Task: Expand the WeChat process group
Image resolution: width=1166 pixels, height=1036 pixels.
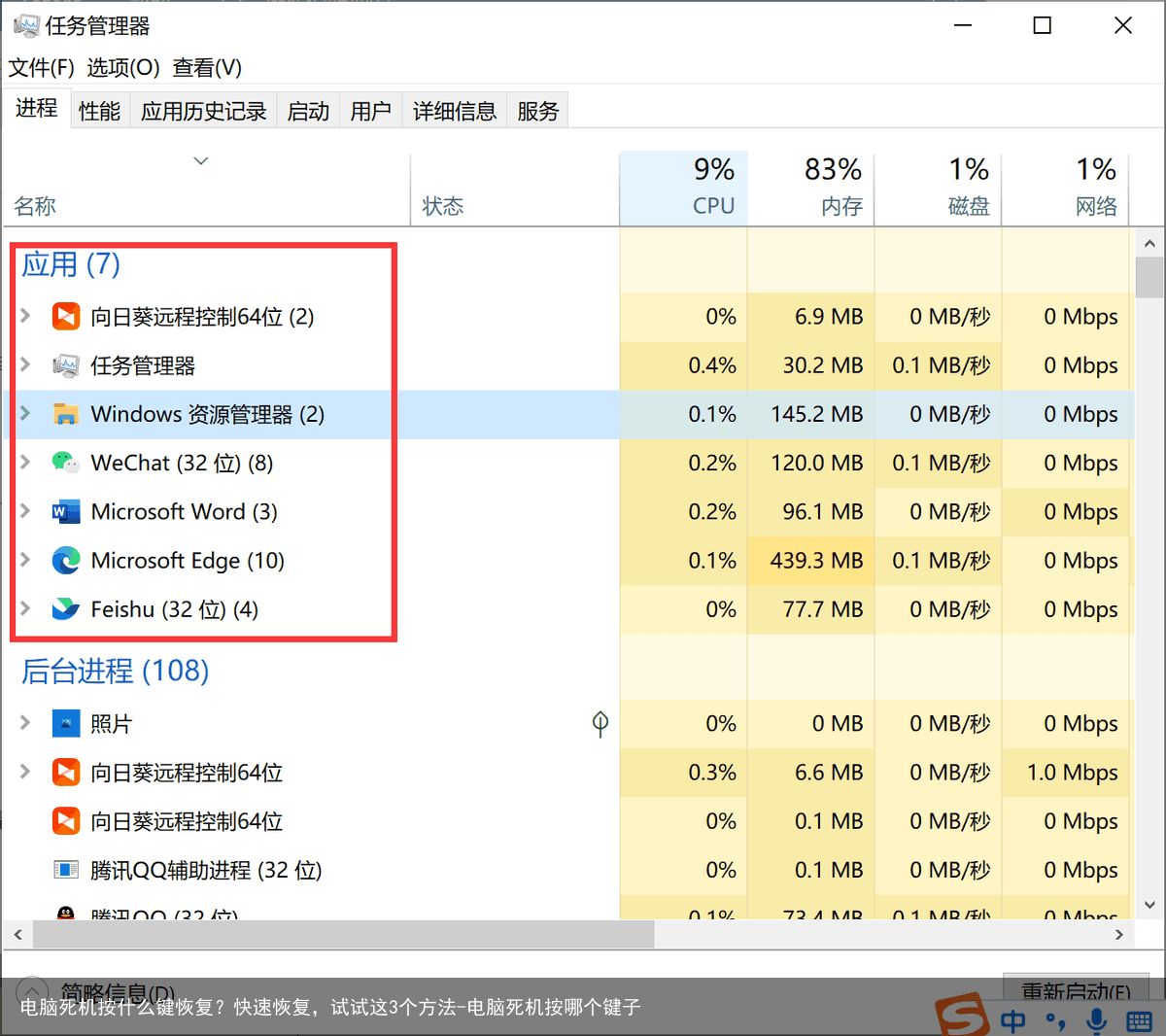Action: click(23, 463)
